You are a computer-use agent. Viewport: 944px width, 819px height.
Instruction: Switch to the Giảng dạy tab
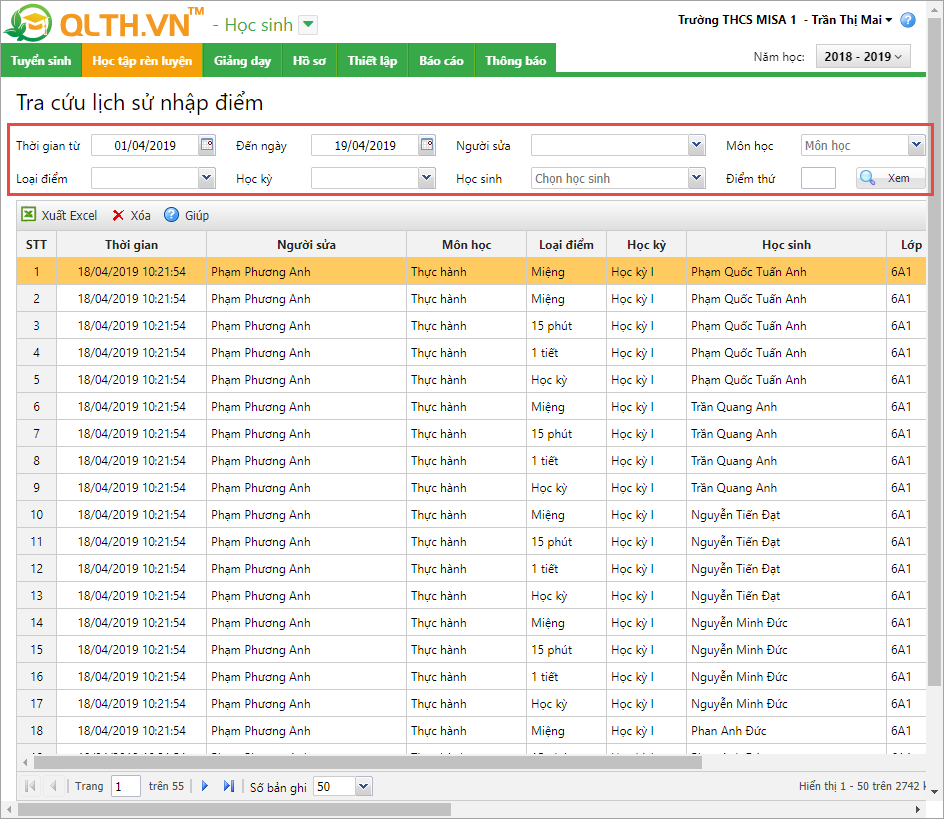pos(242,60)
